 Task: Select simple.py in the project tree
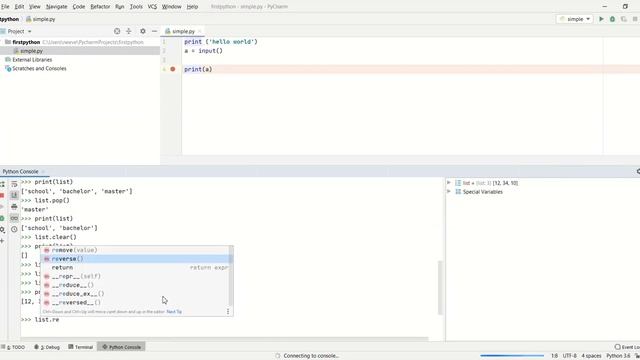coord(31,51)
